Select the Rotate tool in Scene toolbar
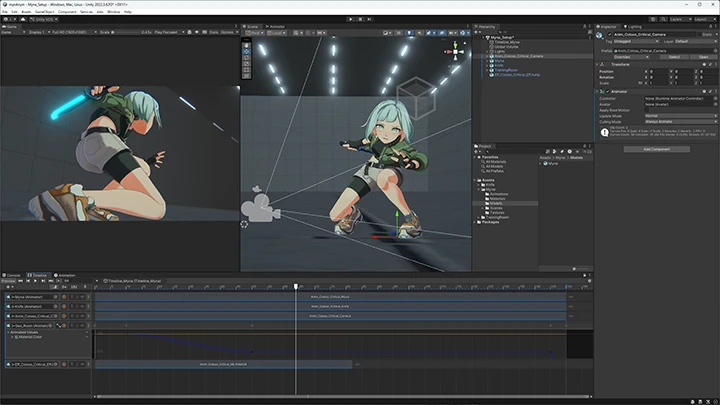Screen dimensions: 720x405 (x=247, y=58)
